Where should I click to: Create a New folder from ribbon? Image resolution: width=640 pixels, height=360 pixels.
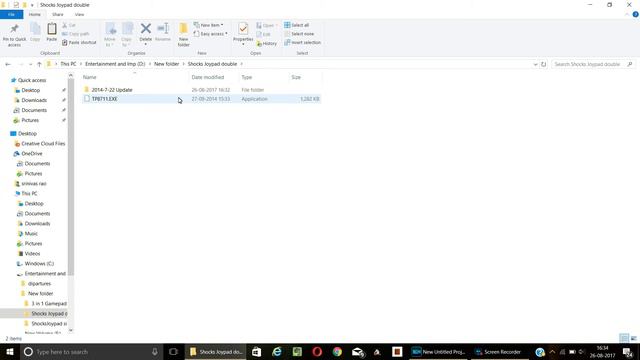tap(184, 34)
